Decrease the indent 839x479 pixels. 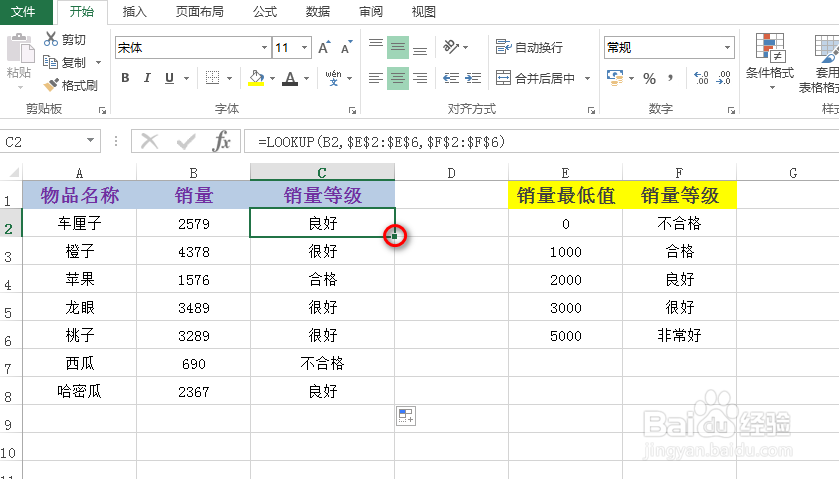pos(451,78)
